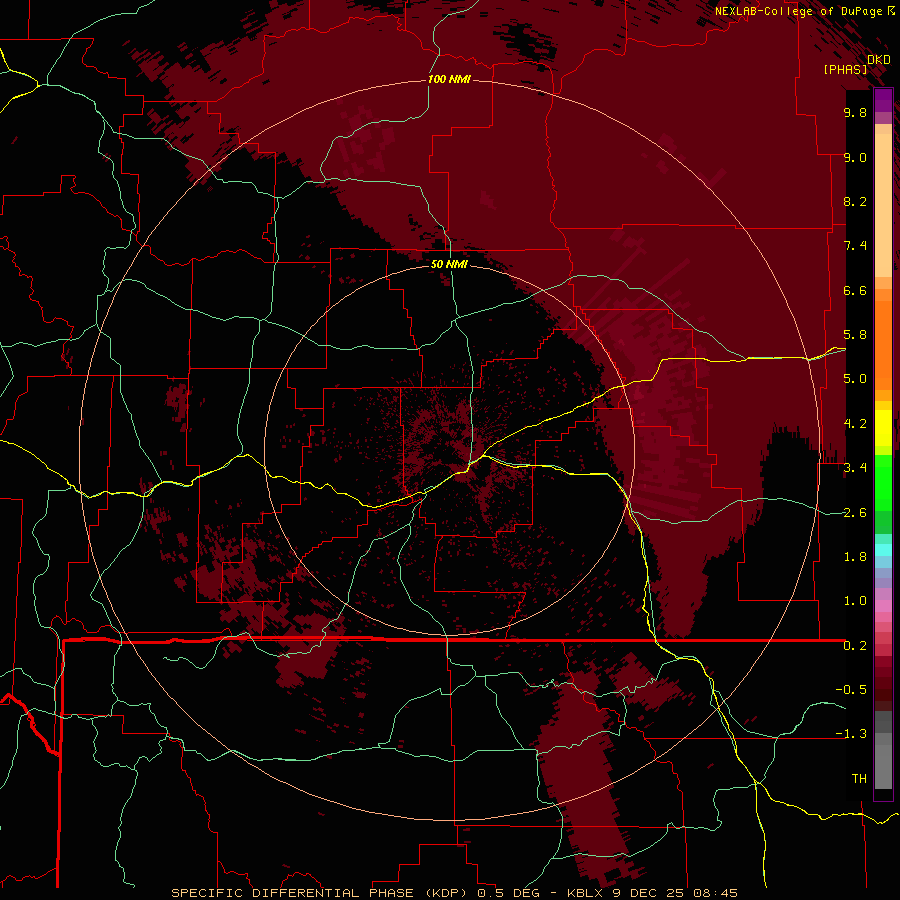The width and height of the screenshot is (900, 900).
Task: Click the 6.6 scale value
Action: point(855,290)
